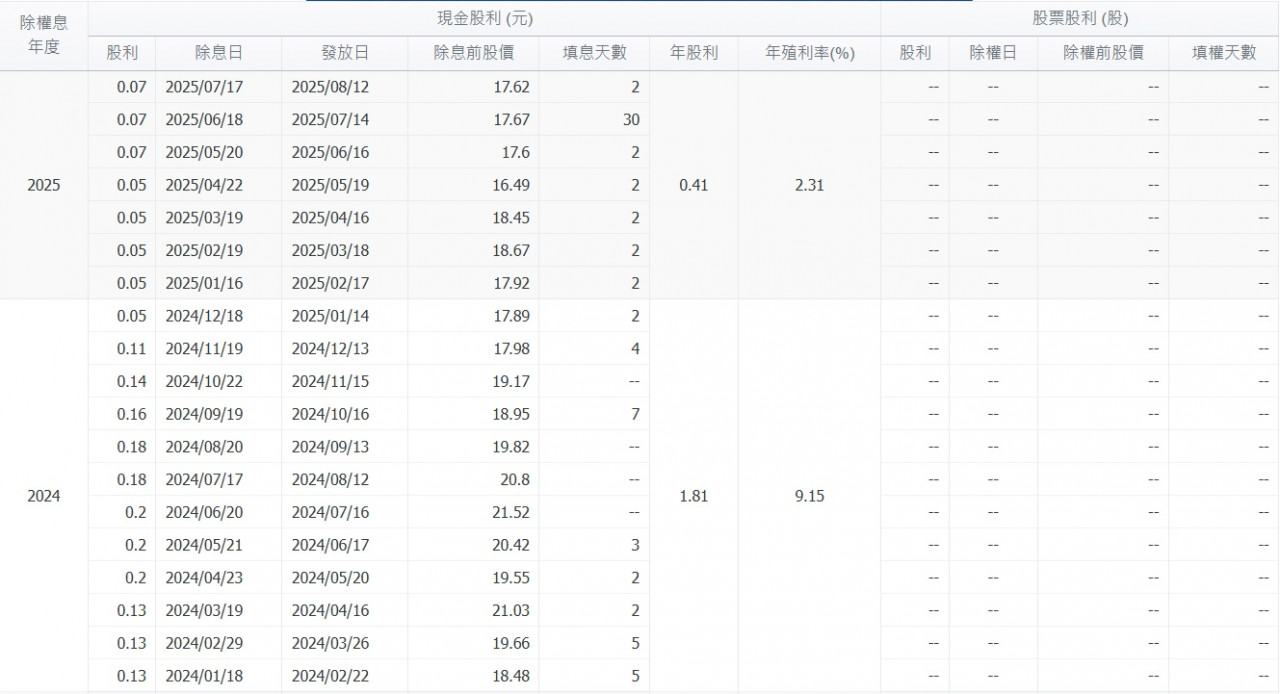Click payout date 2024/12/13
Screen dimensions: 1280x694
point(331,349)
